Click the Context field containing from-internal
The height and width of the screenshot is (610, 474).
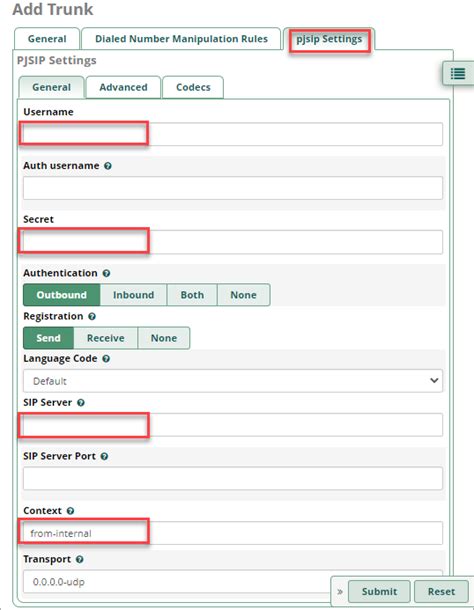[233, 533]
